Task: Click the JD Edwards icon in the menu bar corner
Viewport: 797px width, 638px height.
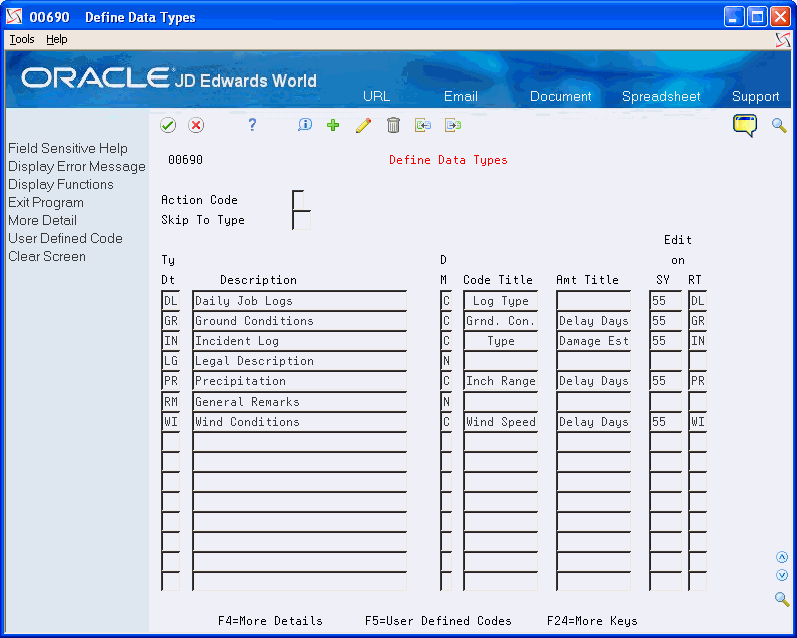Action: click(x=783, y=40)
